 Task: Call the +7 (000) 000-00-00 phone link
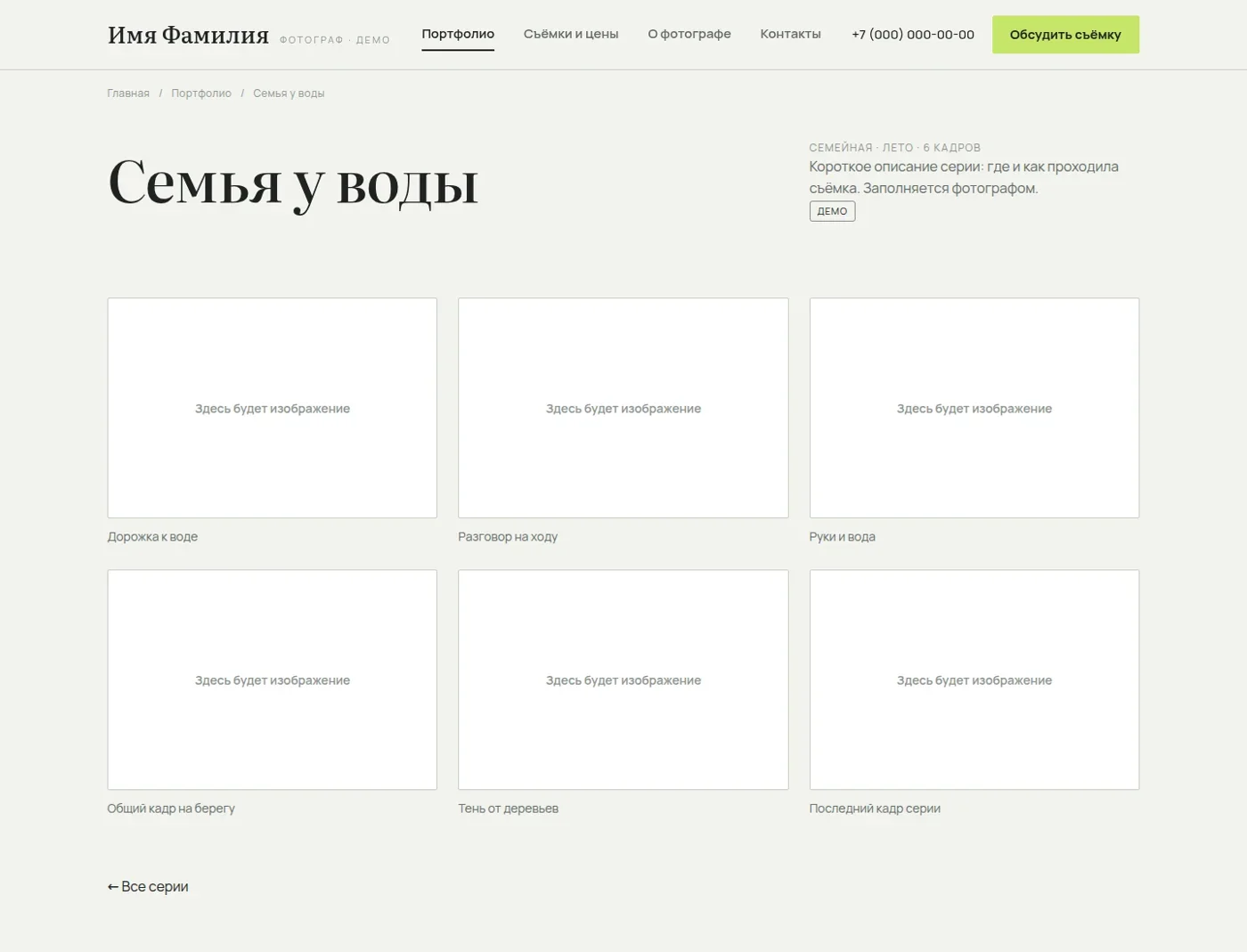coord(913,35)
